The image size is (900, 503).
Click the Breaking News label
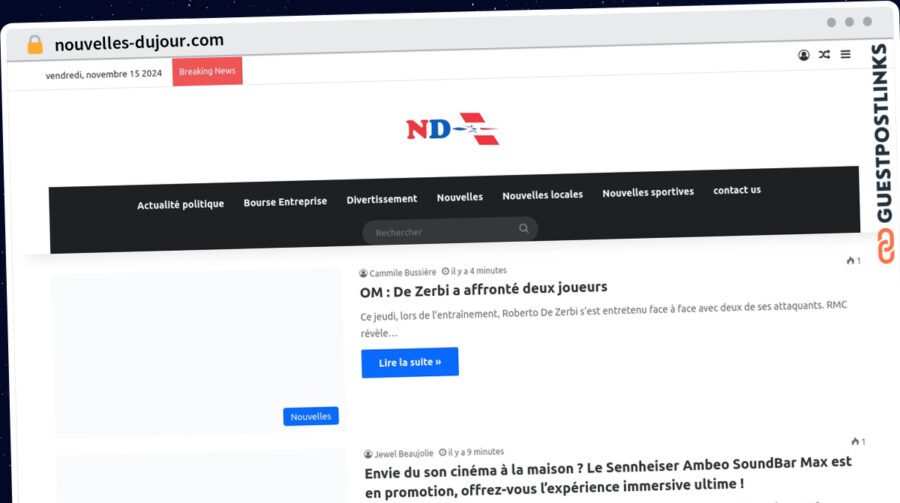coord(207,71)
